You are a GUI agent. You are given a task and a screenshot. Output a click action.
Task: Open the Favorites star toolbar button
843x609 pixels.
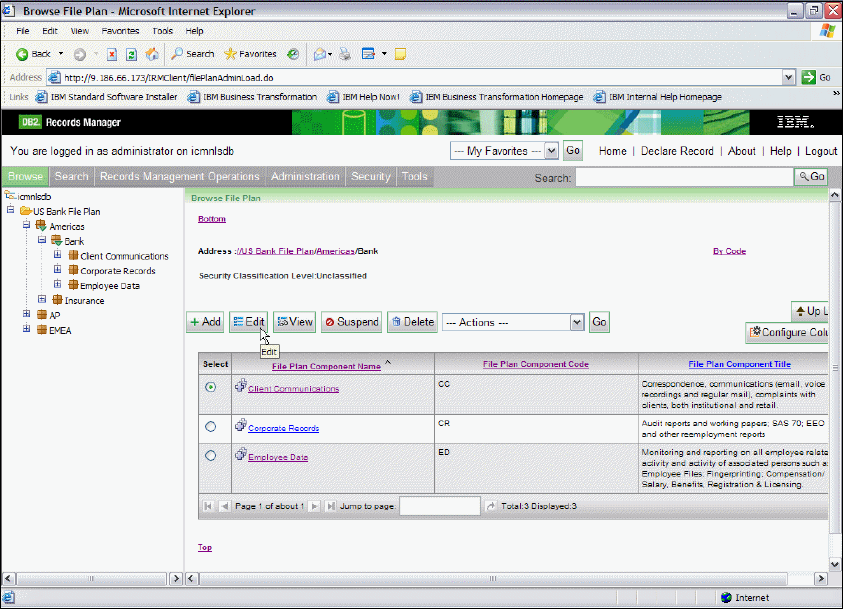250,54
